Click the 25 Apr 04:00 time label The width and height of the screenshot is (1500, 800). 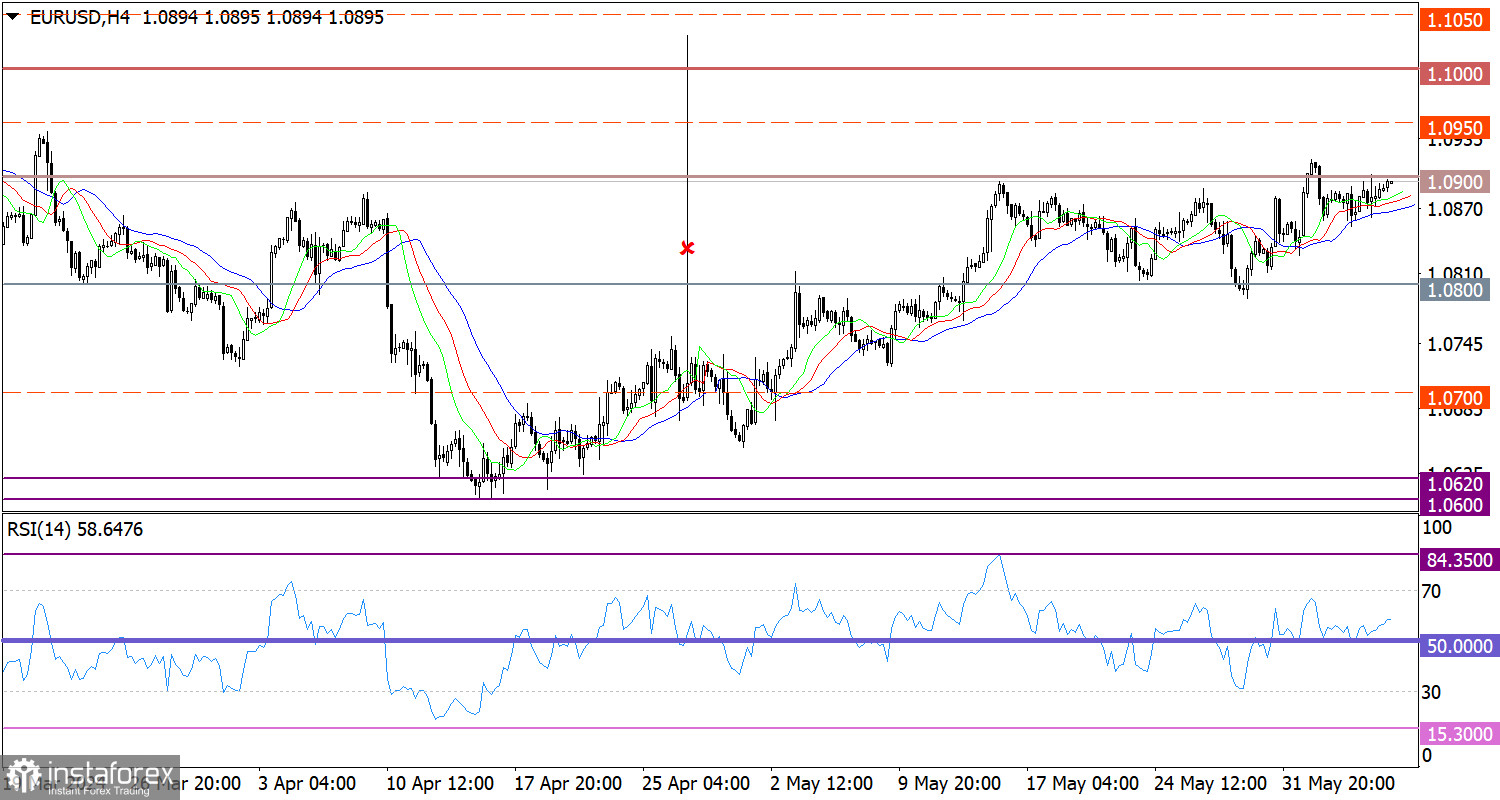698,782
